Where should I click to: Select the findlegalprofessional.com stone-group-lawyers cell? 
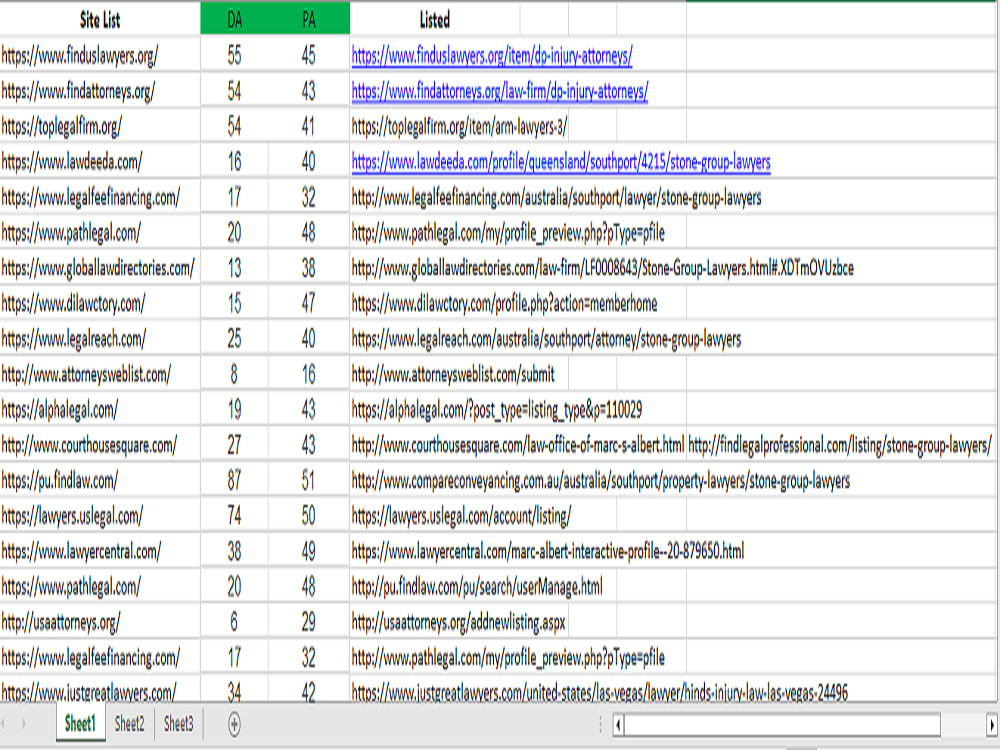pos(840,445)
